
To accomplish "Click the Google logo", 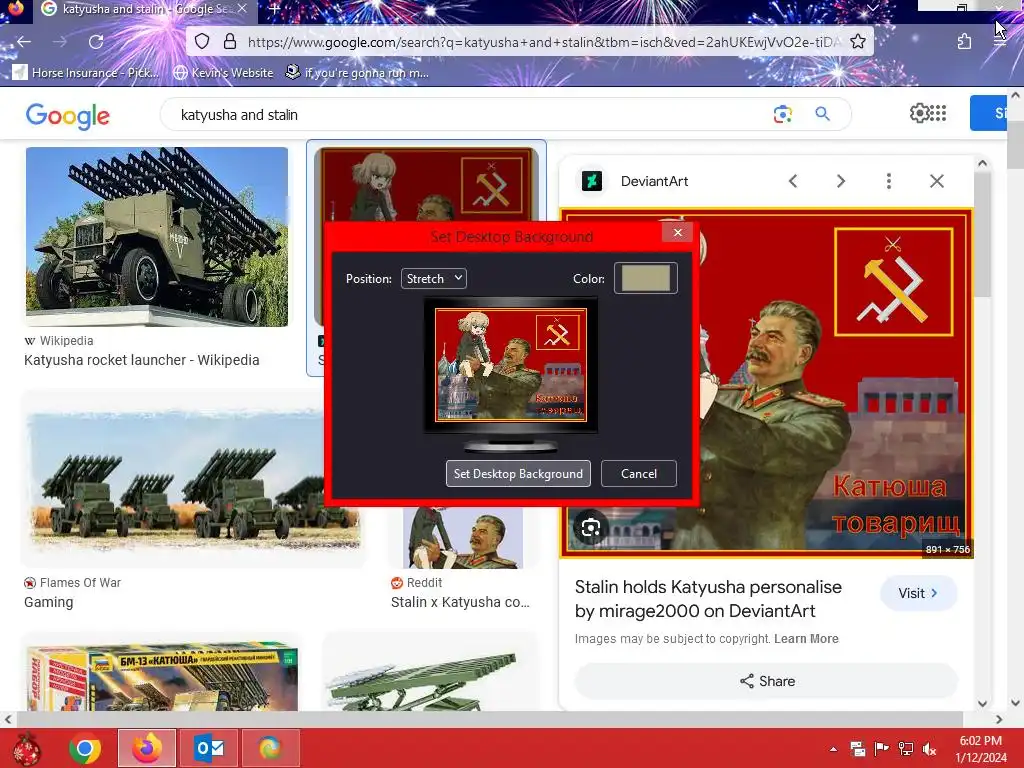I will (68, 116).
